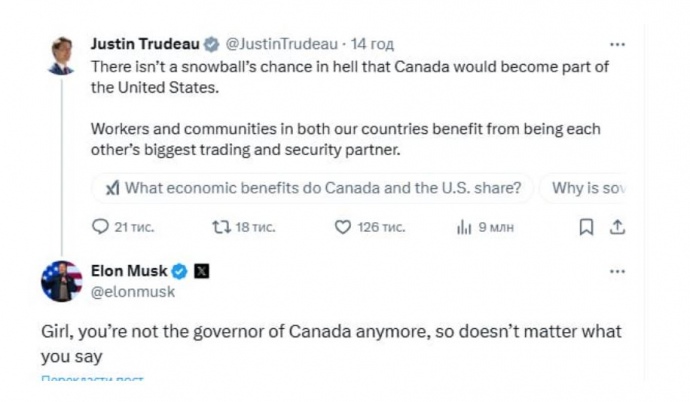This screenshot has height=402, width=690.
Task: Open Elon Musk's profile avatar
Action: tap(61, 281)
